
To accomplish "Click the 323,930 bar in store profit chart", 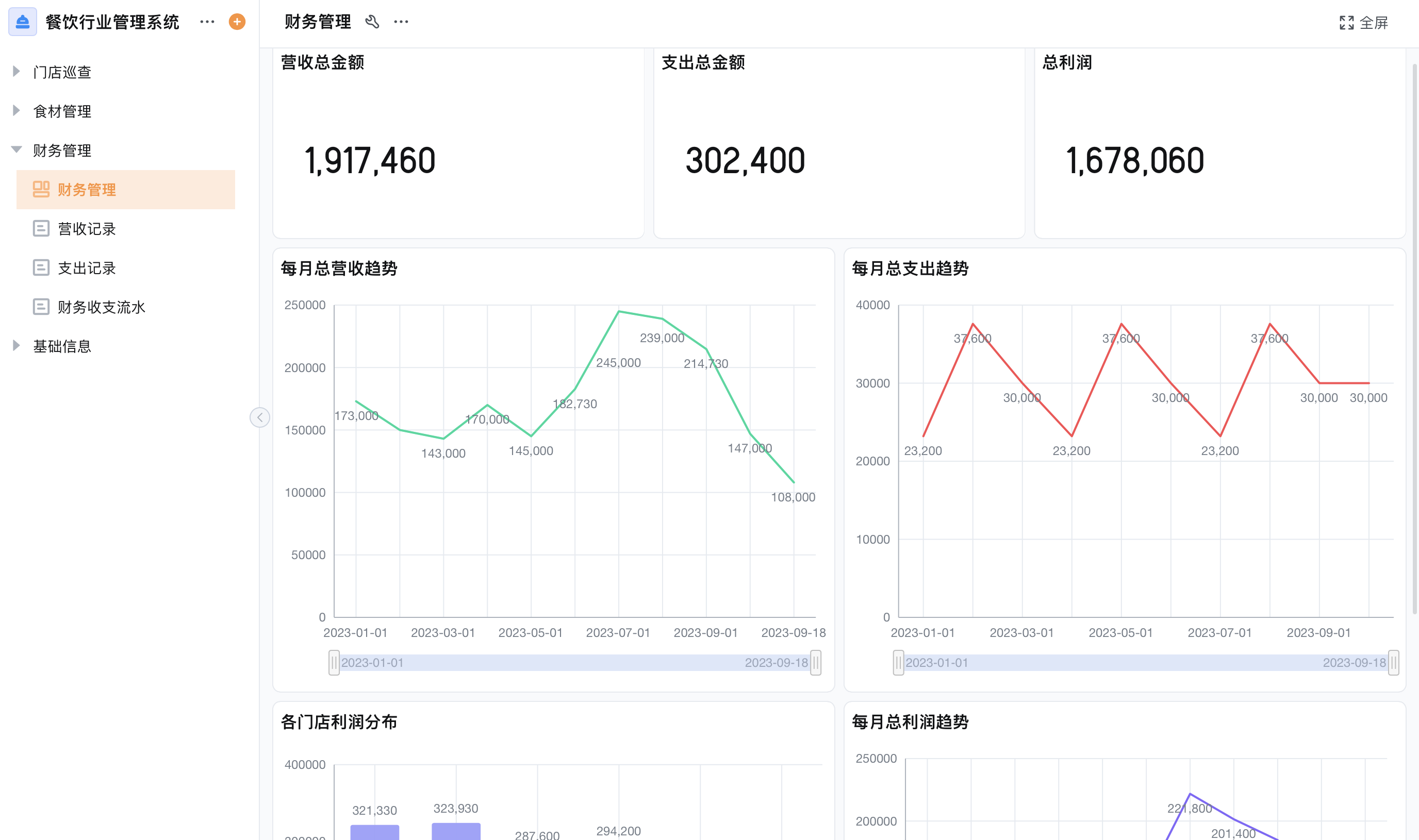I will pos(456,832).
